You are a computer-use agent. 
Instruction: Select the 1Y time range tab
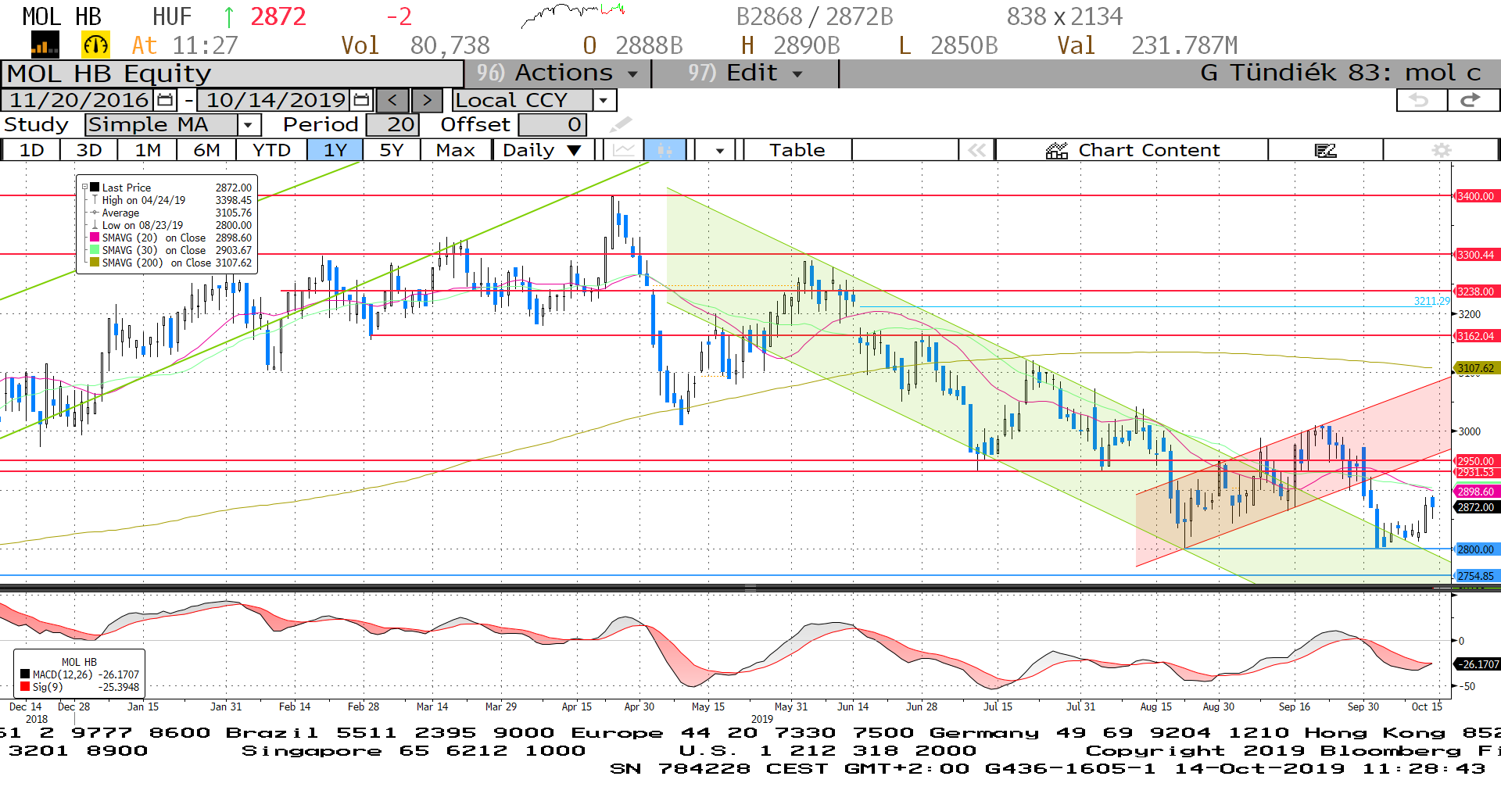[x=335, y=150]
